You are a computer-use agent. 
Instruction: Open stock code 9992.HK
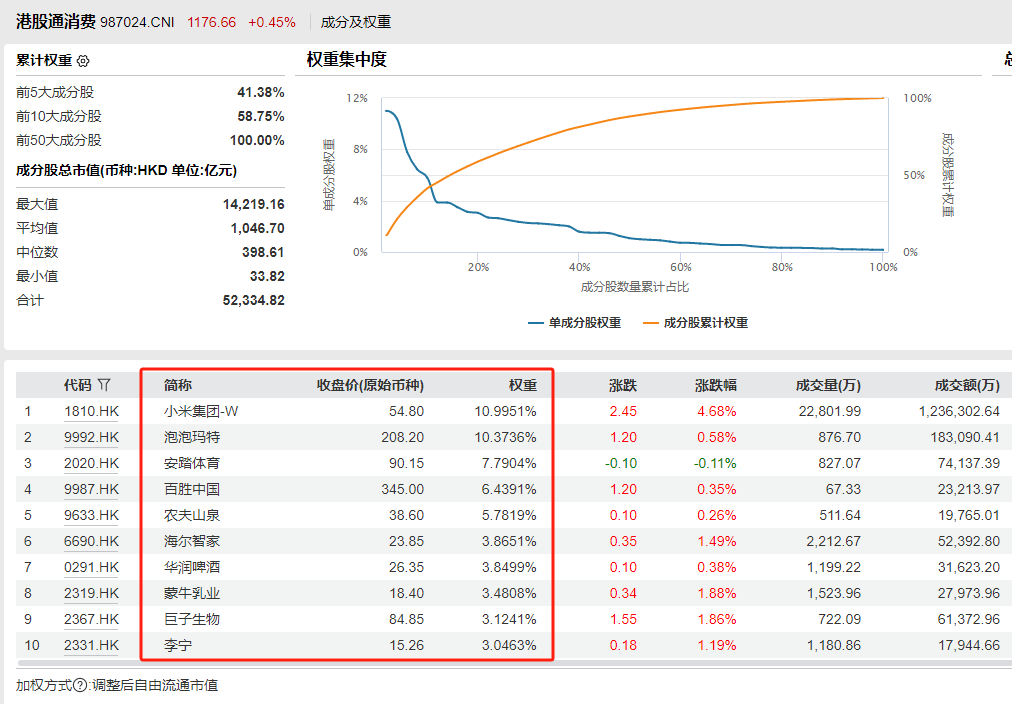pyautogui.click(x=91, y=437)
